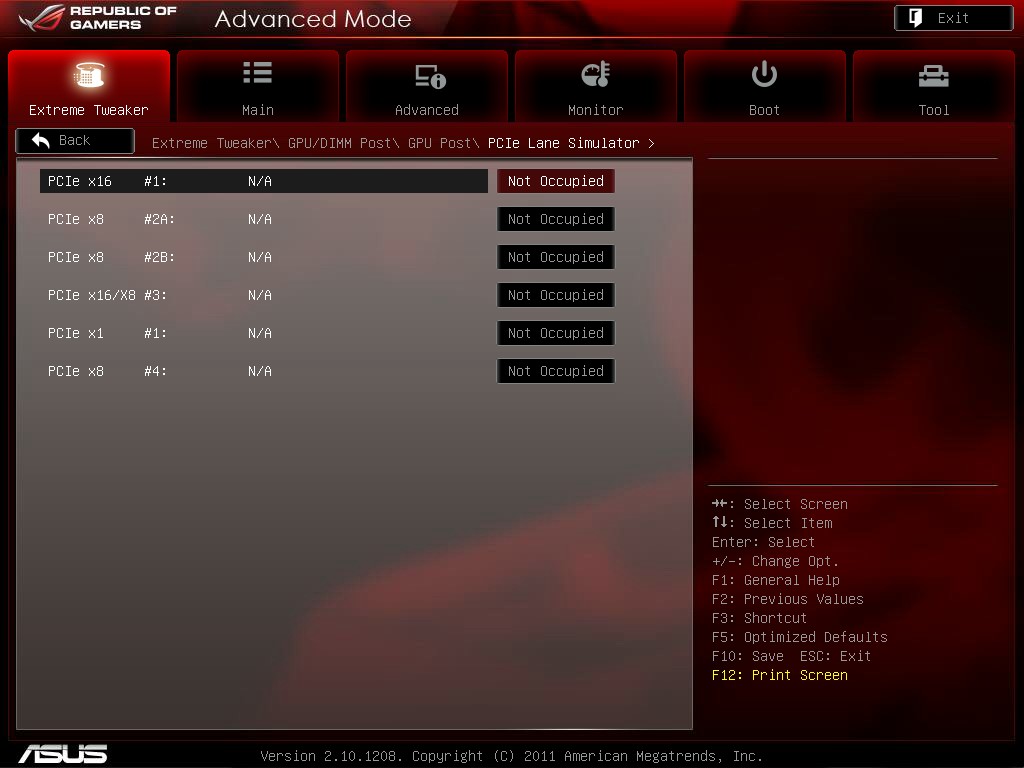1024x768 pixels.
Task: Click the F3: Shortcut hint
Action: [760, 618]
